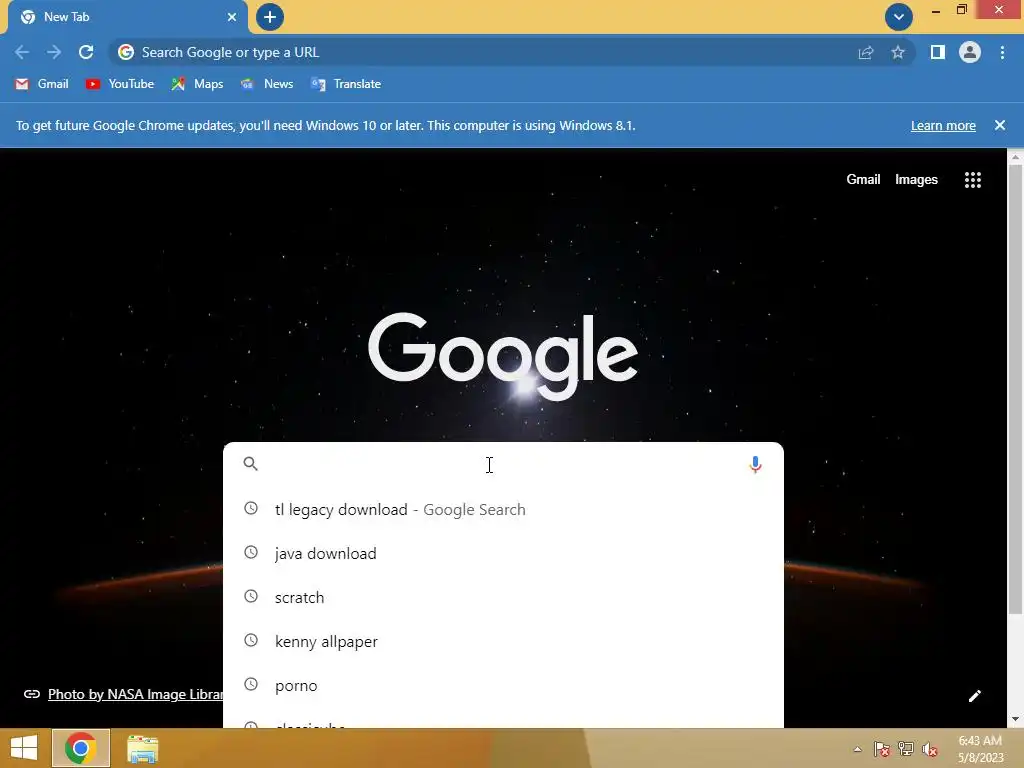
Task: Share this page icon in address bar
Action: pyautogui.click(x=866, y=52)
